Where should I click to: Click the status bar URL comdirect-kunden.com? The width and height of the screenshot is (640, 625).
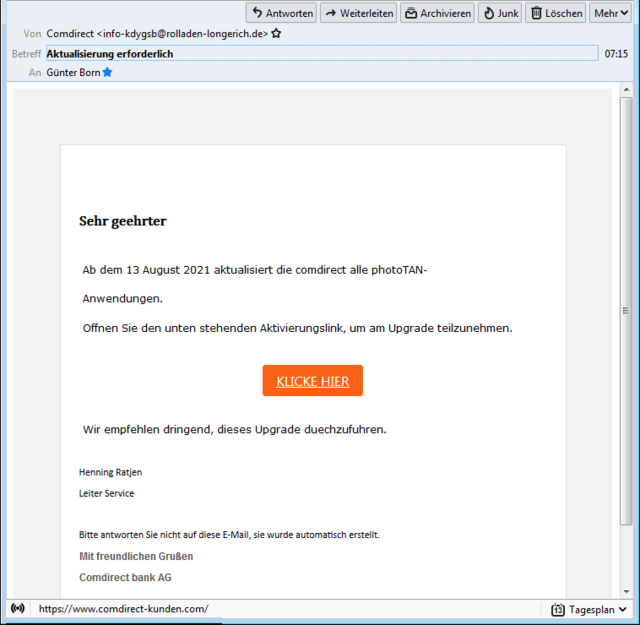(x=123, y=609)
